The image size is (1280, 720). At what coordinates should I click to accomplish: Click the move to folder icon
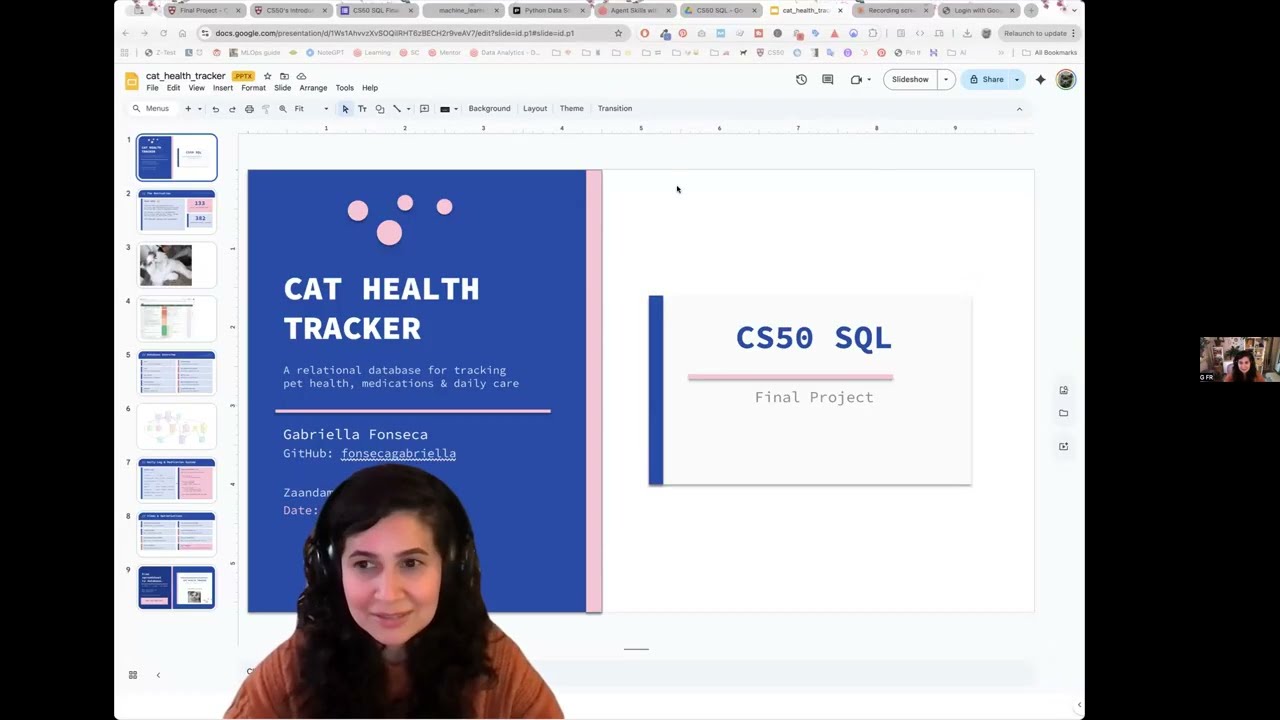(284, 76)
